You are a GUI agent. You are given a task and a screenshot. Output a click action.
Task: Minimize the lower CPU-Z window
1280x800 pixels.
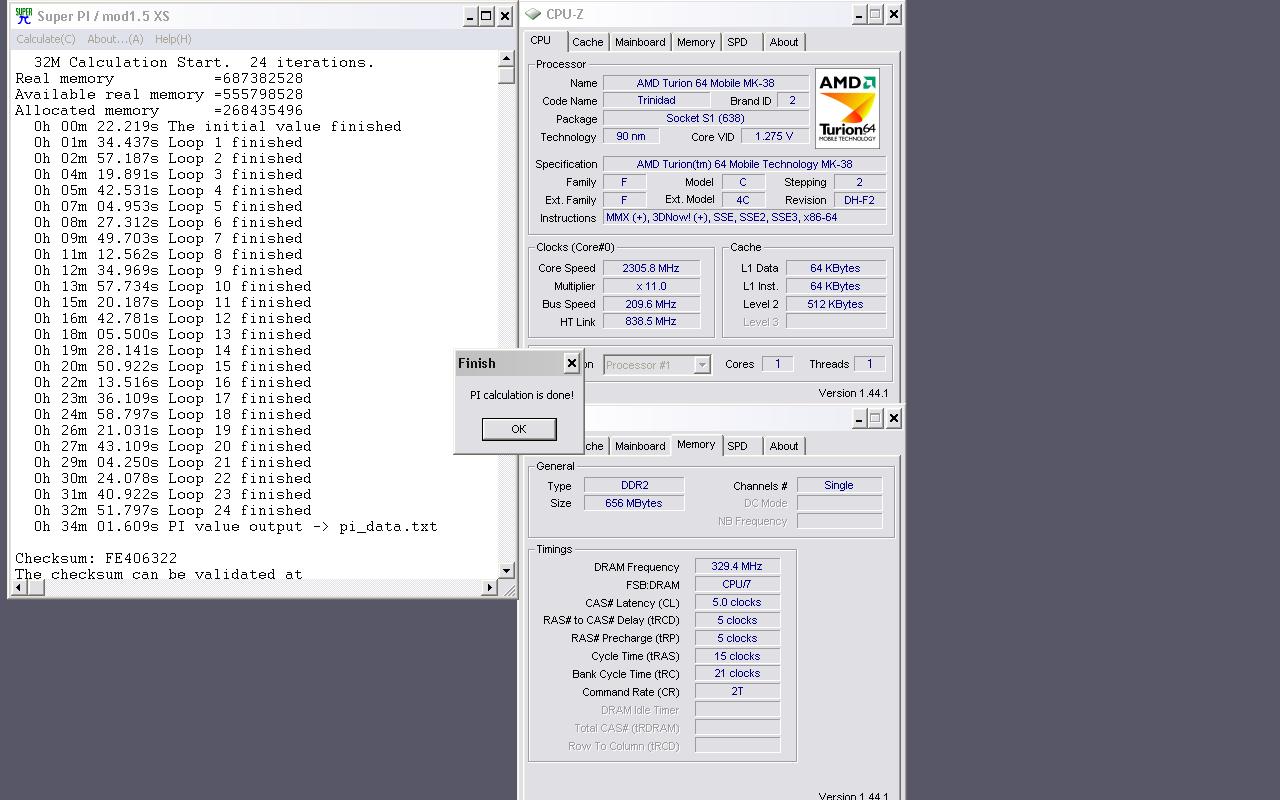(859, 418)
